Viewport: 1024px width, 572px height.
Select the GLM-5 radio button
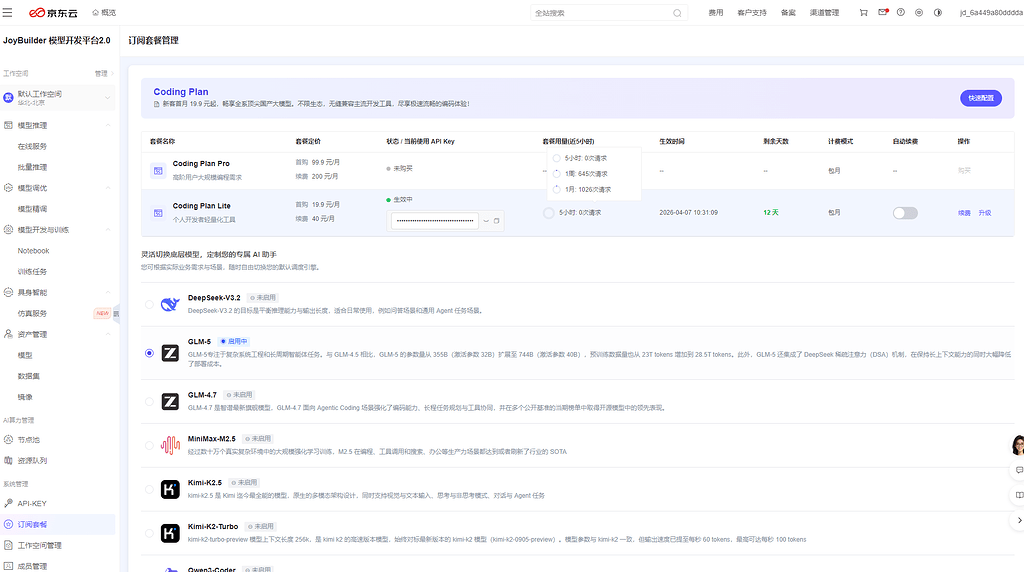coord(149,353)
